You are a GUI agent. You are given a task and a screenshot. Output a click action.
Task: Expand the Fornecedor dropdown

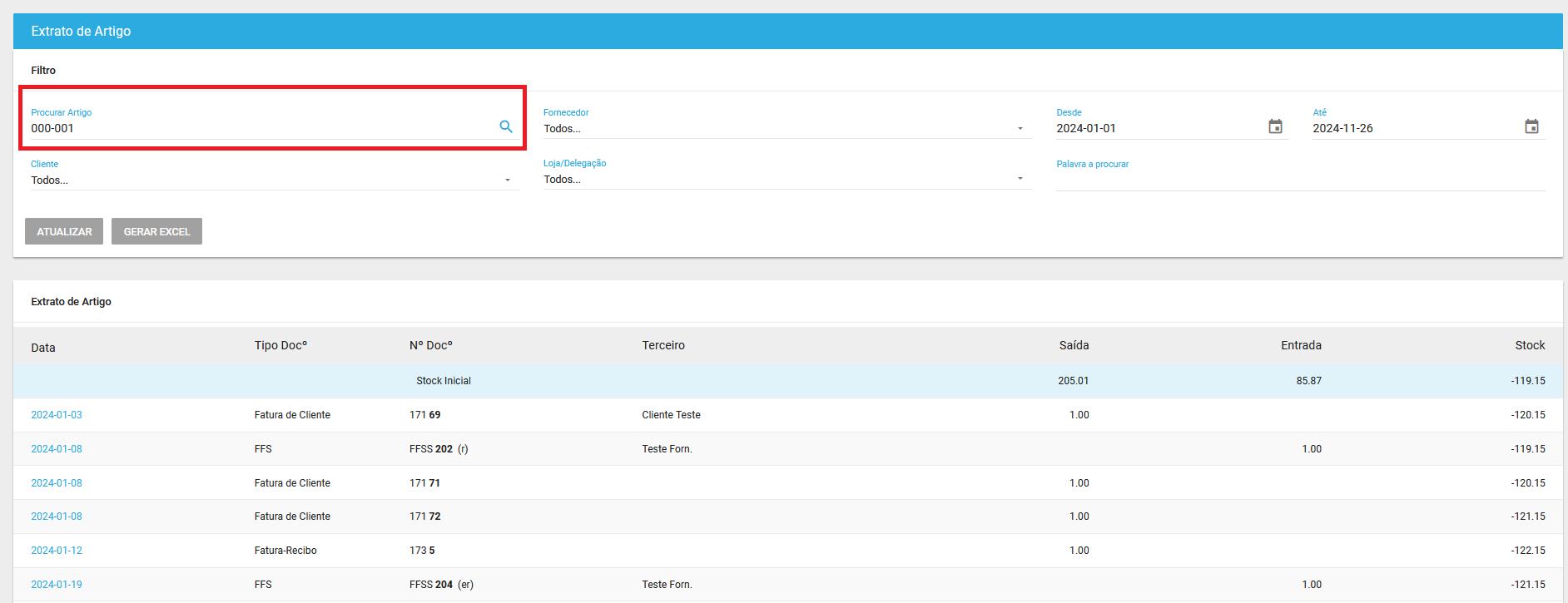pos(787,128)
